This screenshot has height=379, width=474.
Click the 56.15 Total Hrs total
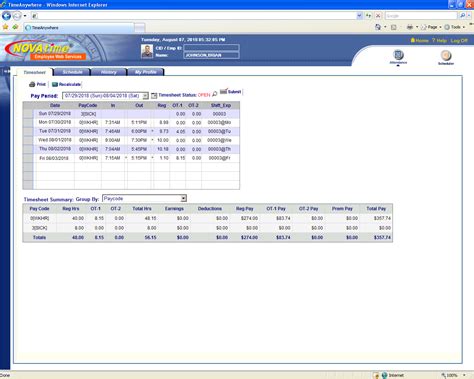(x=150, y=238)
